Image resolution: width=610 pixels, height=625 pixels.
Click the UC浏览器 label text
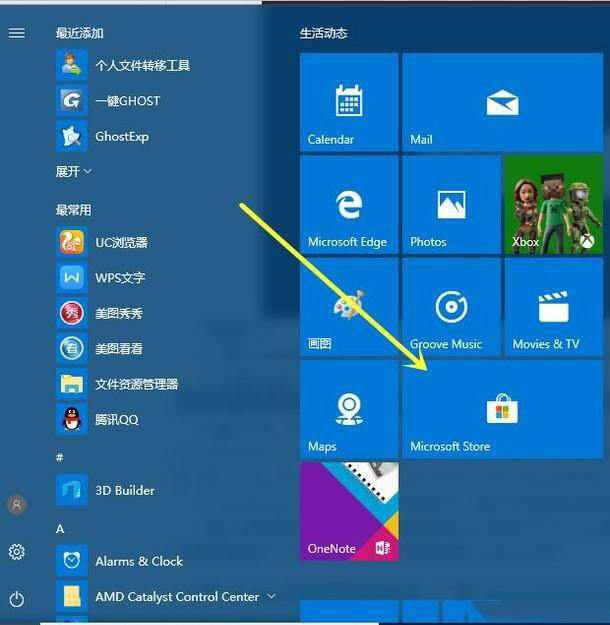click(x=122, y=242)
